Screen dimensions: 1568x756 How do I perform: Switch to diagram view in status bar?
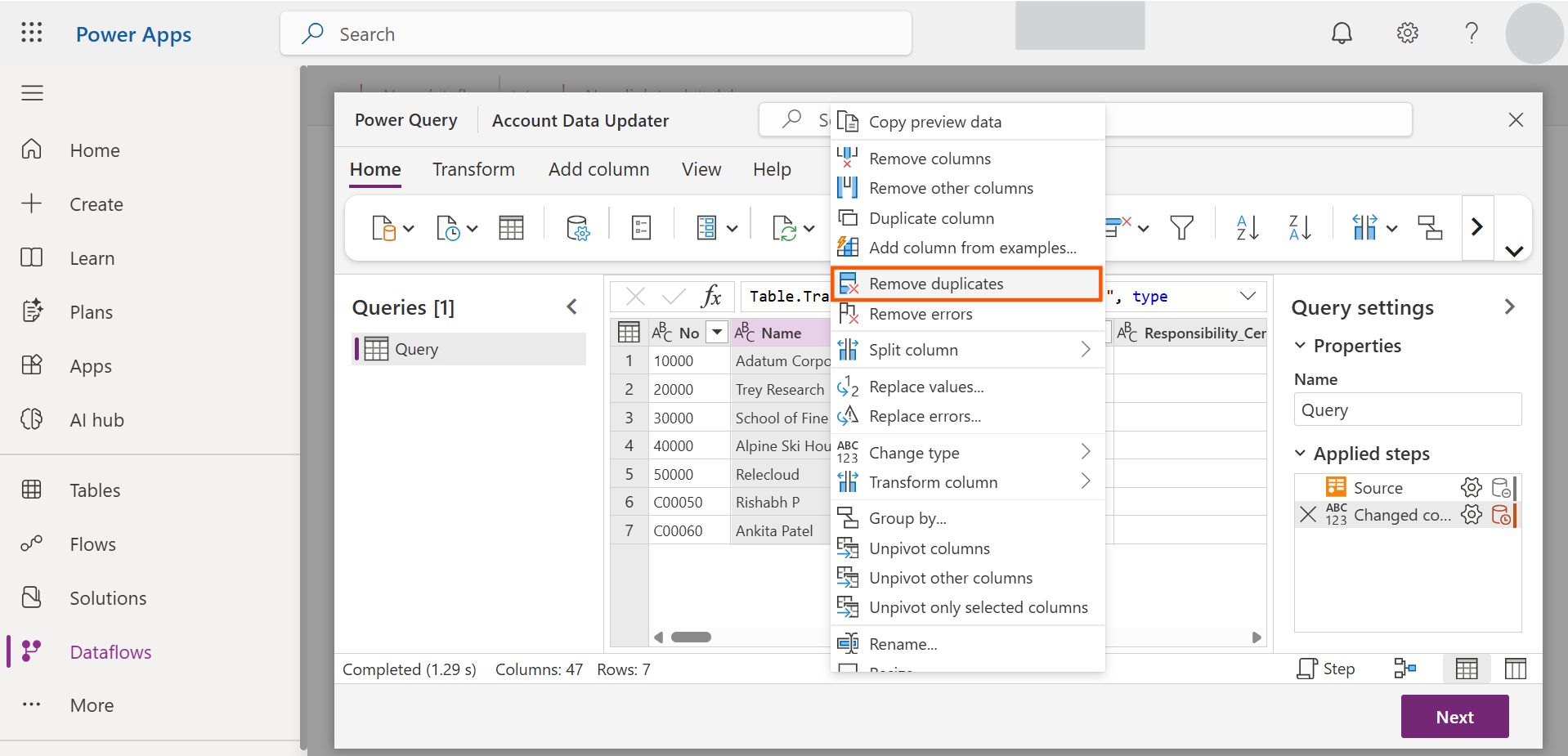1404,669
